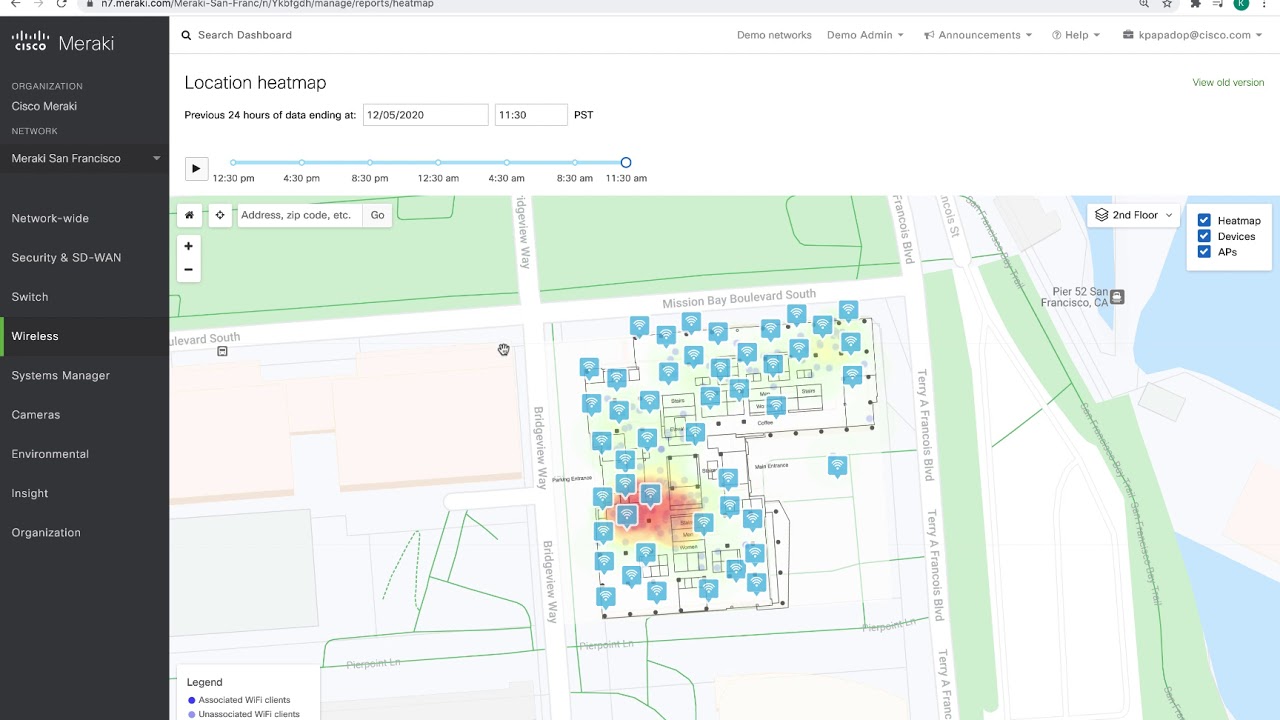Click the timeline handle at 11:30 am
1280x720 pixels.
pyautogui.click(x=626, y=162)
